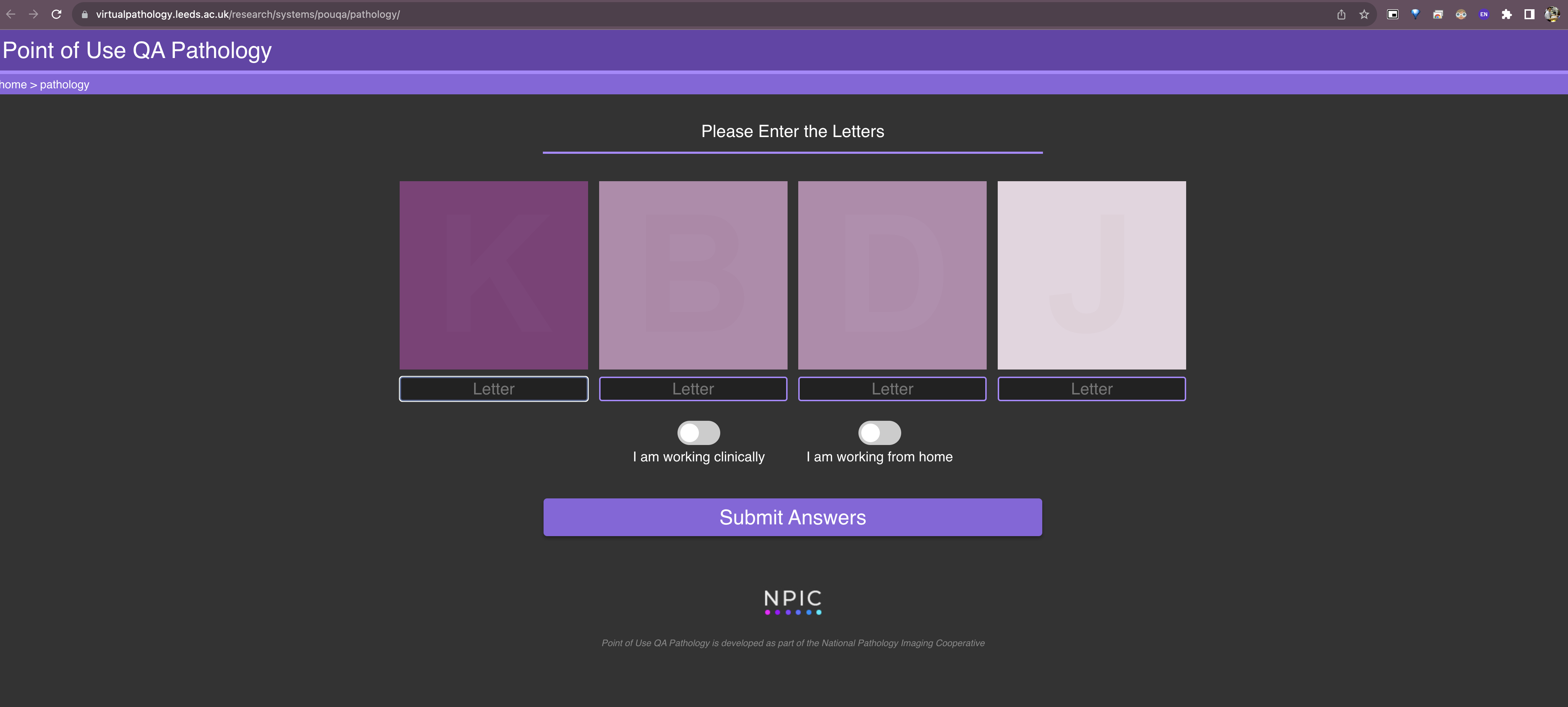This screenshot has height=707, width=1568.
Task: Click the share page icon
Action: click(x=1341, y=15)
